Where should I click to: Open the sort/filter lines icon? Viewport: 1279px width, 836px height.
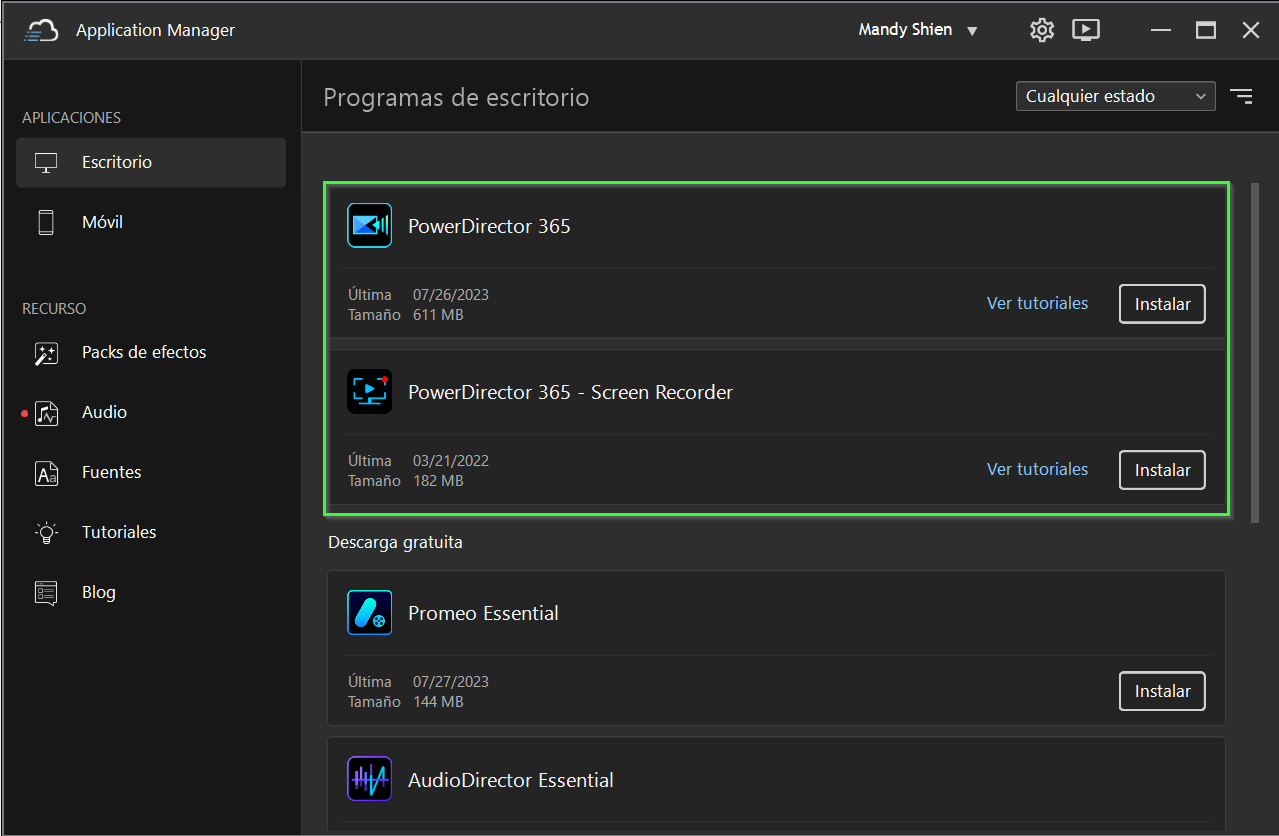pos(1241,96)
